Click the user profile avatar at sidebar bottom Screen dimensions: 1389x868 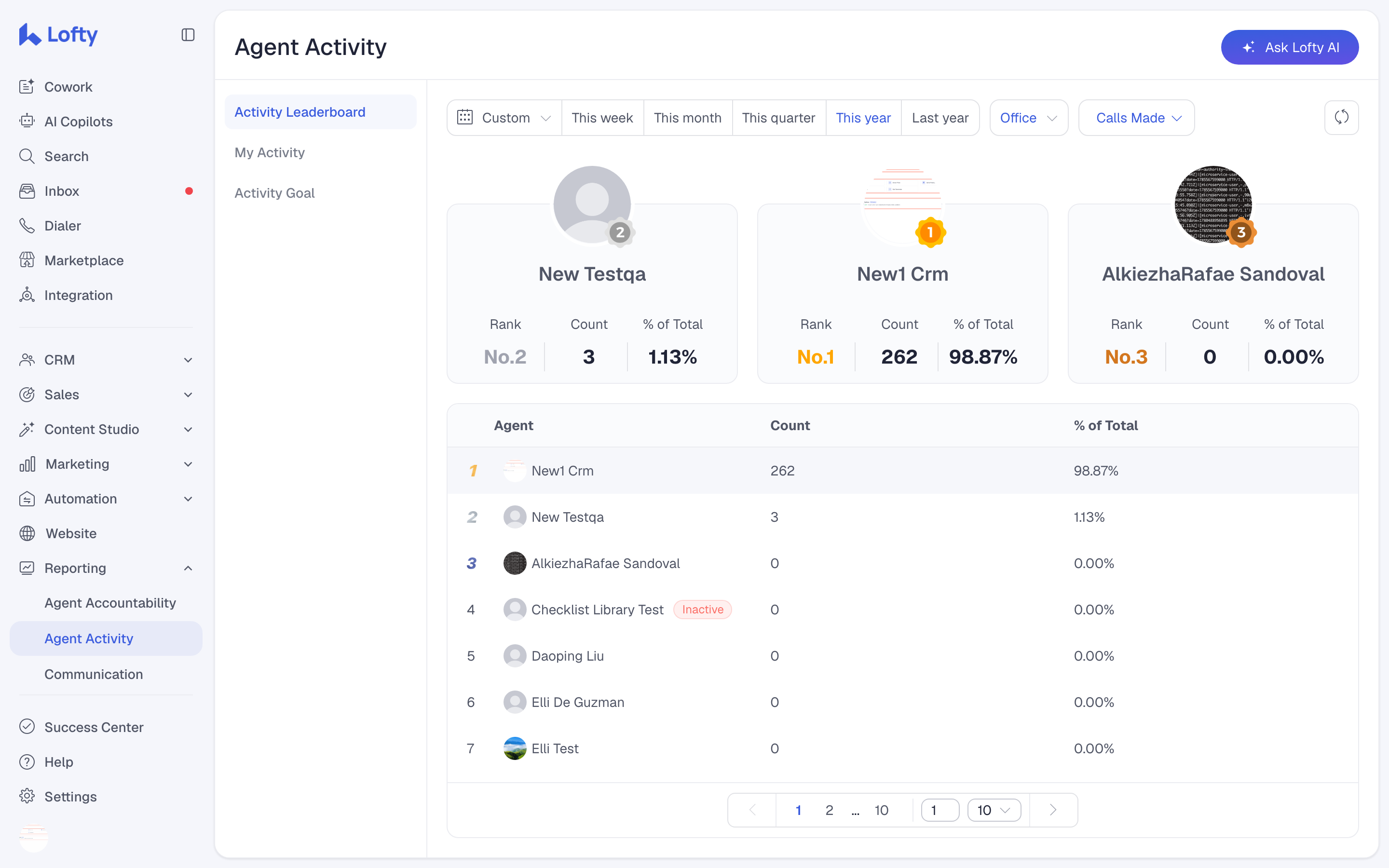coord(34,838)
